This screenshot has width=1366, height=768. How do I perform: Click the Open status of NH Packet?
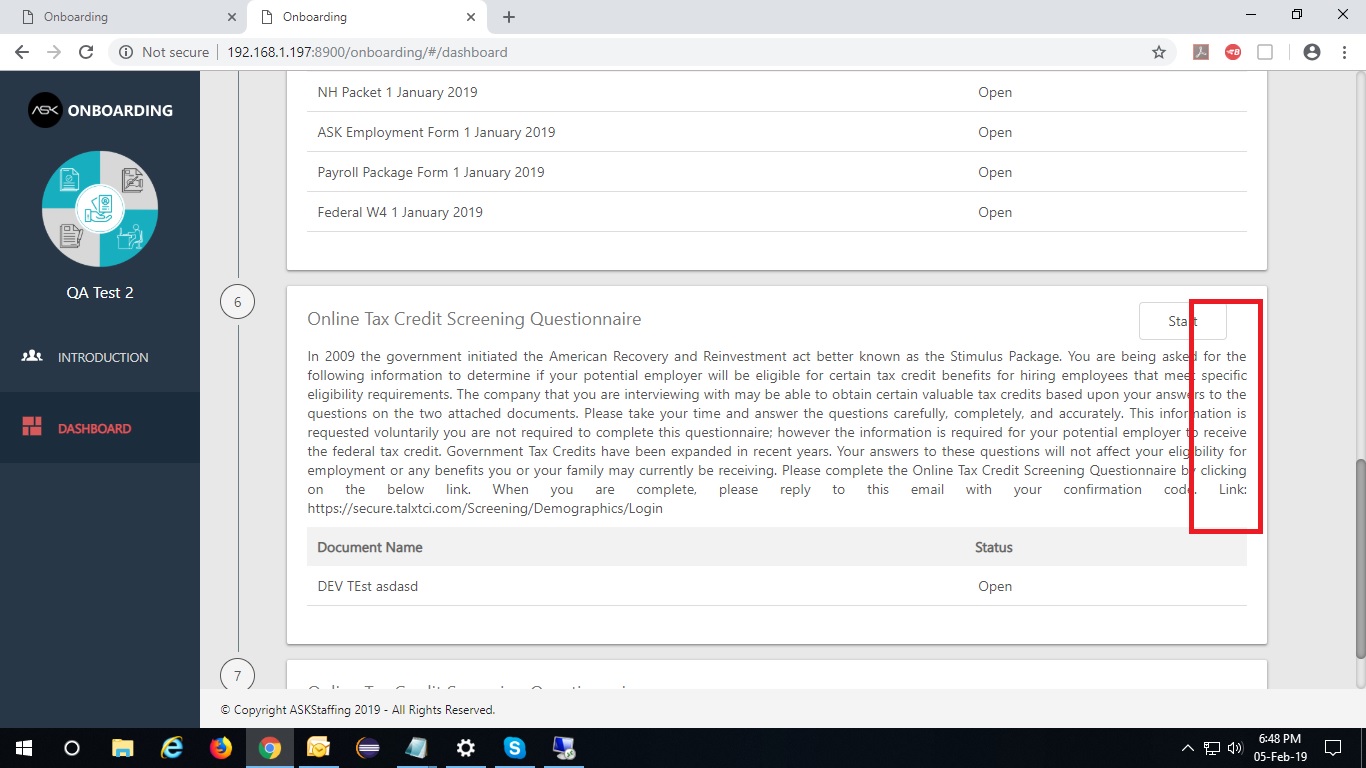(x=995, y=92)
